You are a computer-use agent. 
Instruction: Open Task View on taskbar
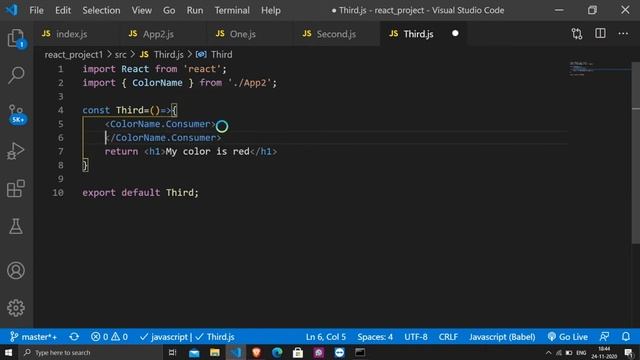pyautogui.click(x=172, y=352)
